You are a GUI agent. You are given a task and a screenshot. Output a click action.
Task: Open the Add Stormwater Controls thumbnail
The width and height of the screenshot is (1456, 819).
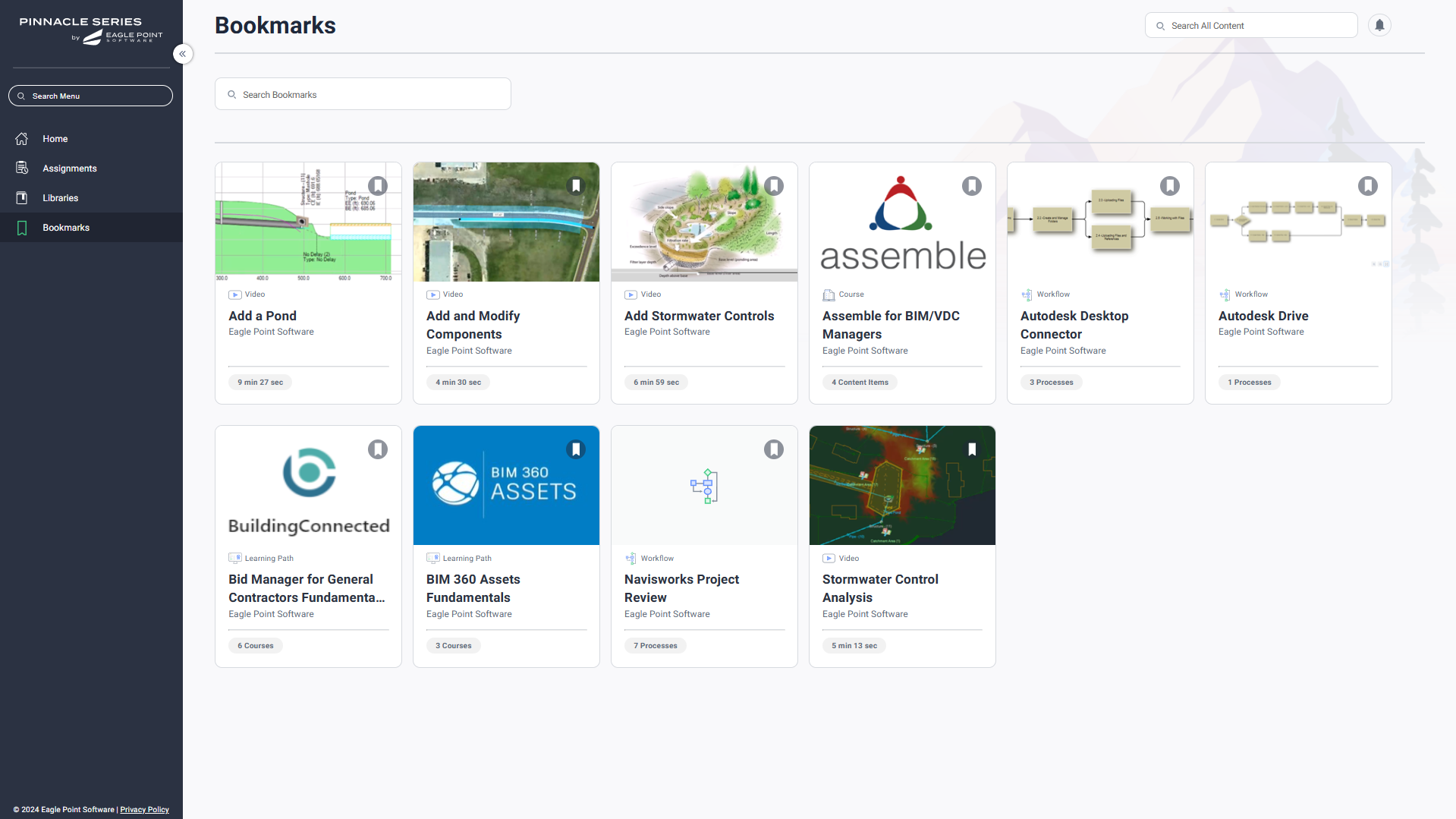click(x=704, y=222)
